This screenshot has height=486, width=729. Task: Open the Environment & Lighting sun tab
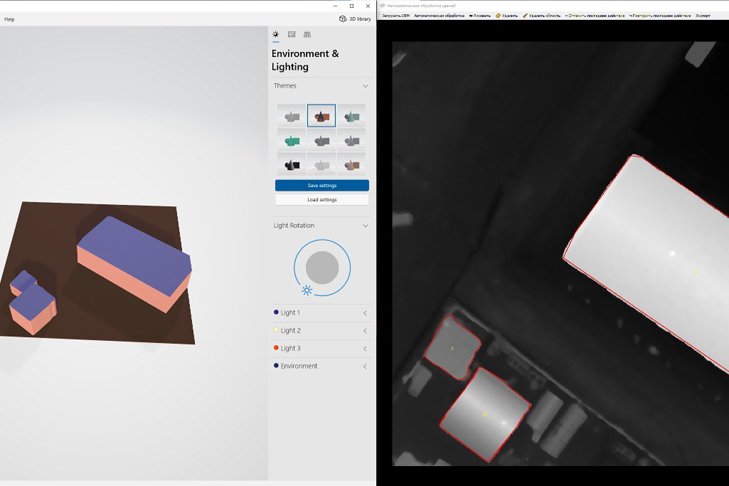click(x=276, y=35)
